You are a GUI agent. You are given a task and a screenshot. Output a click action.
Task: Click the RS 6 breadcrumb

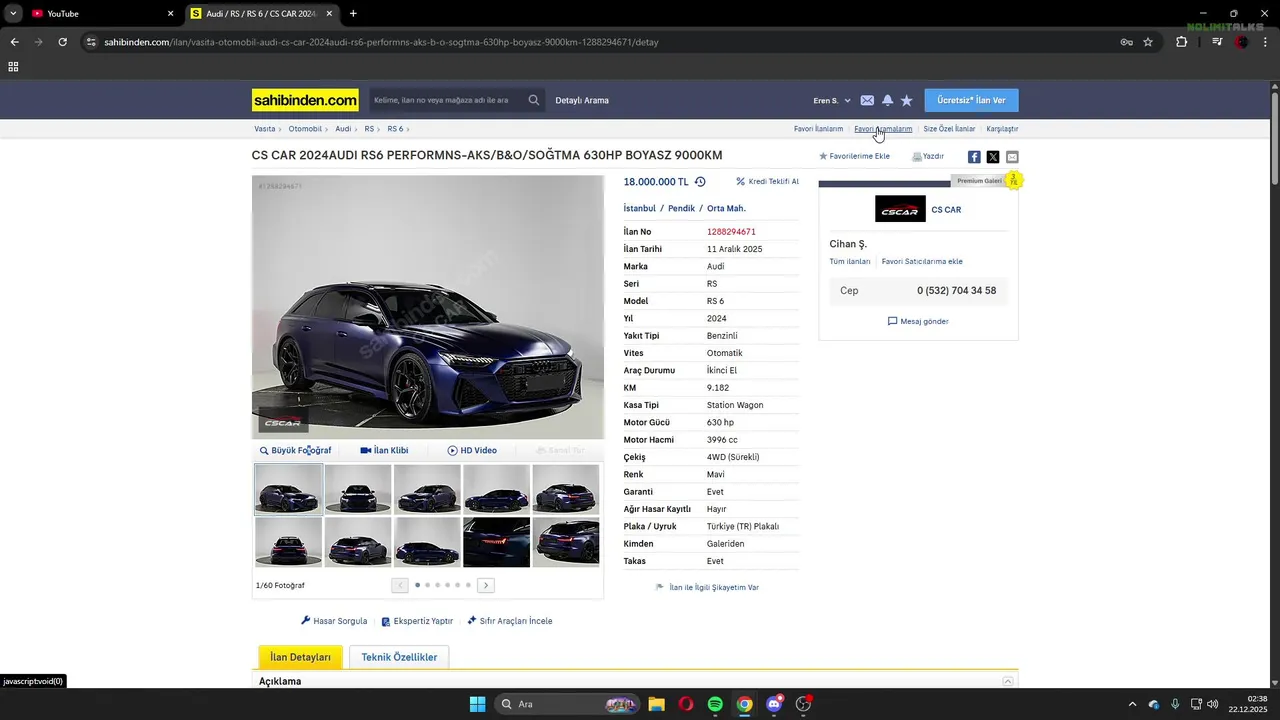pyautogui.click(x=395, y=129)
